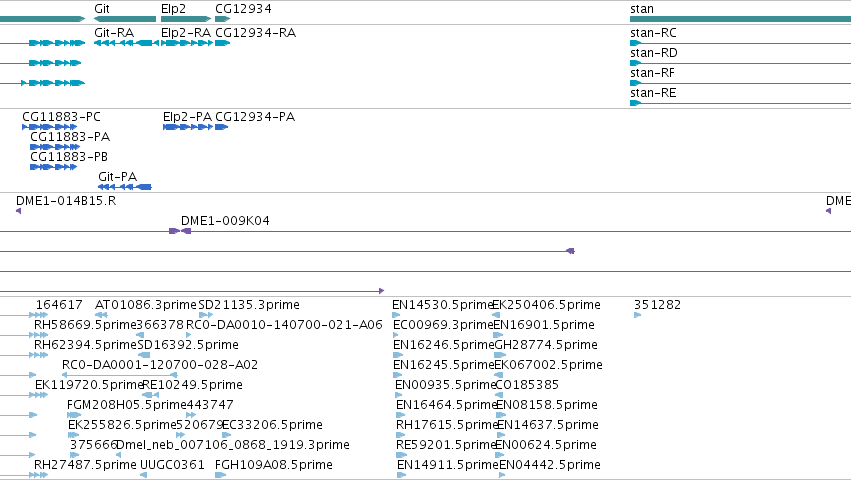Select the SD16392.5prime EST label

[x=188, y=345]
